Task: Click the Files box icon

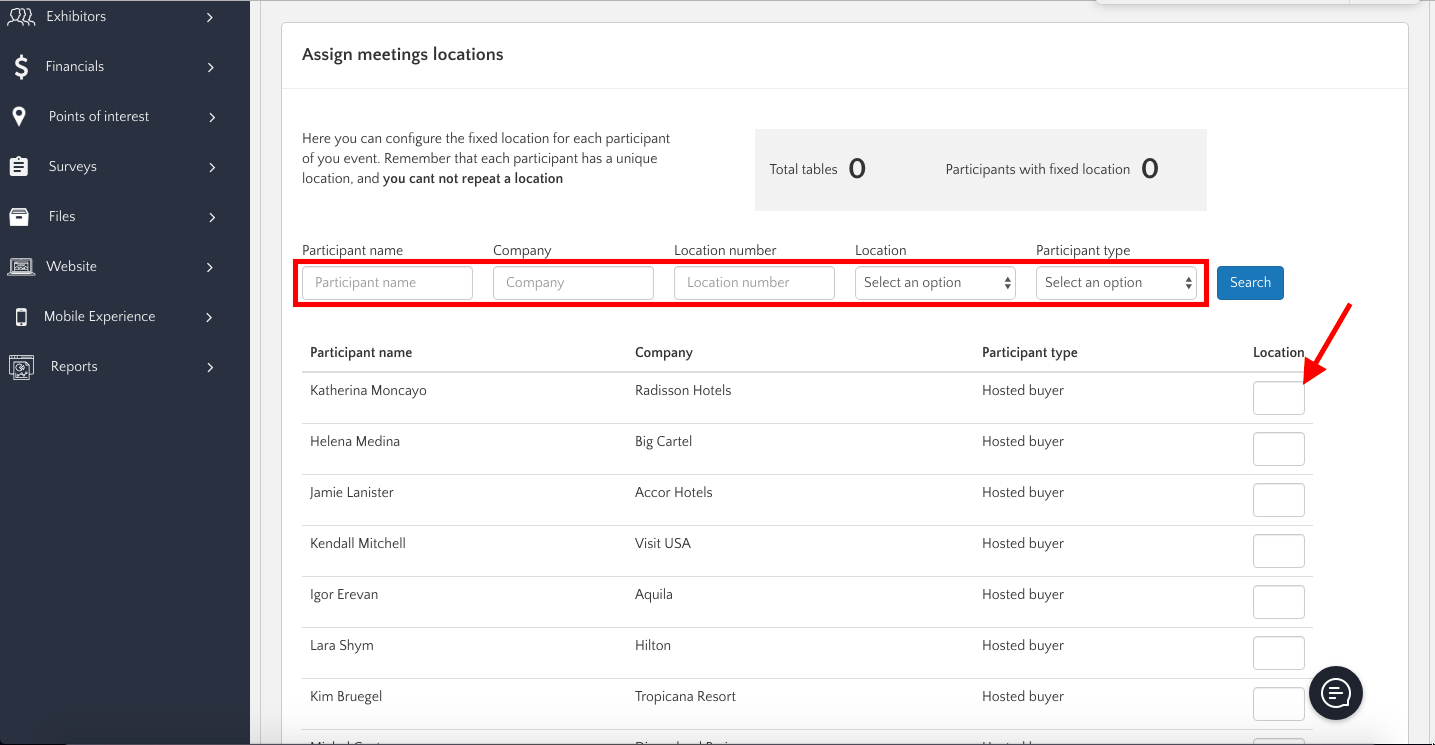Action: coord(19,217)
